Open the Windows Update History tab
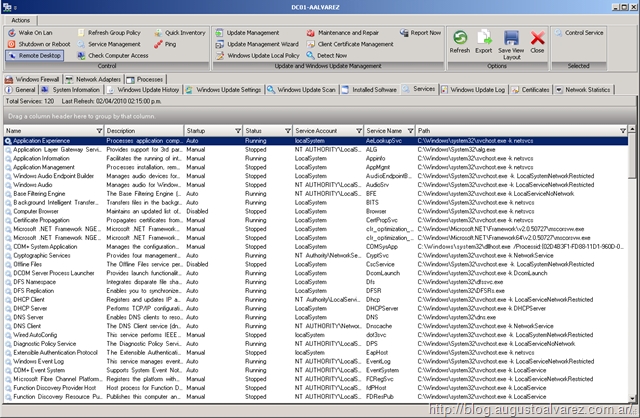640x418 pixels. tap(148, 89)
